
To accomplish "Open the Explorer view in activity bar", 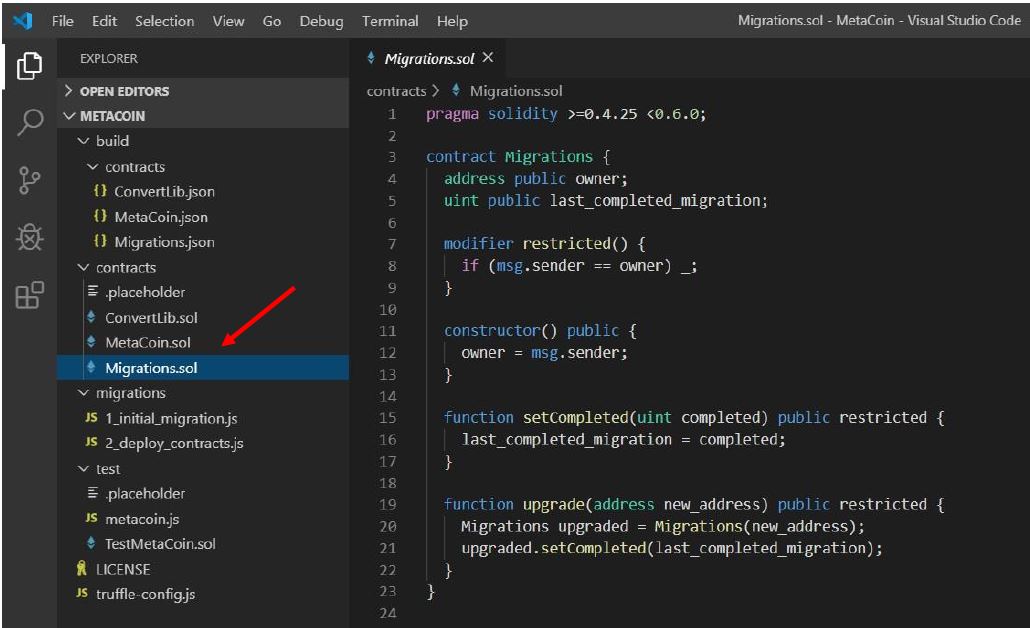I will point(30,66).
